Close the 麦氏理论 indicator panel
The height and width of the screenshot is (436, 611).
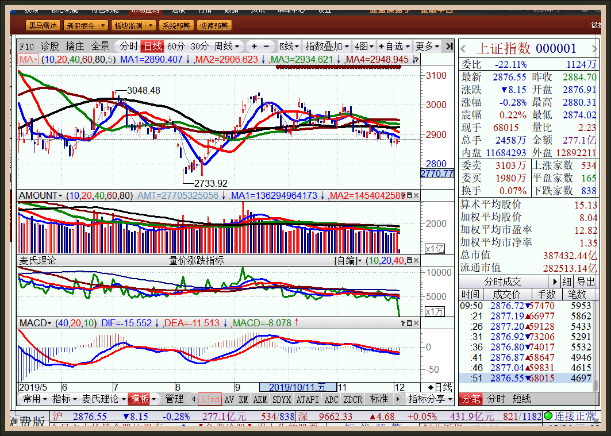(x=416, y=260)
